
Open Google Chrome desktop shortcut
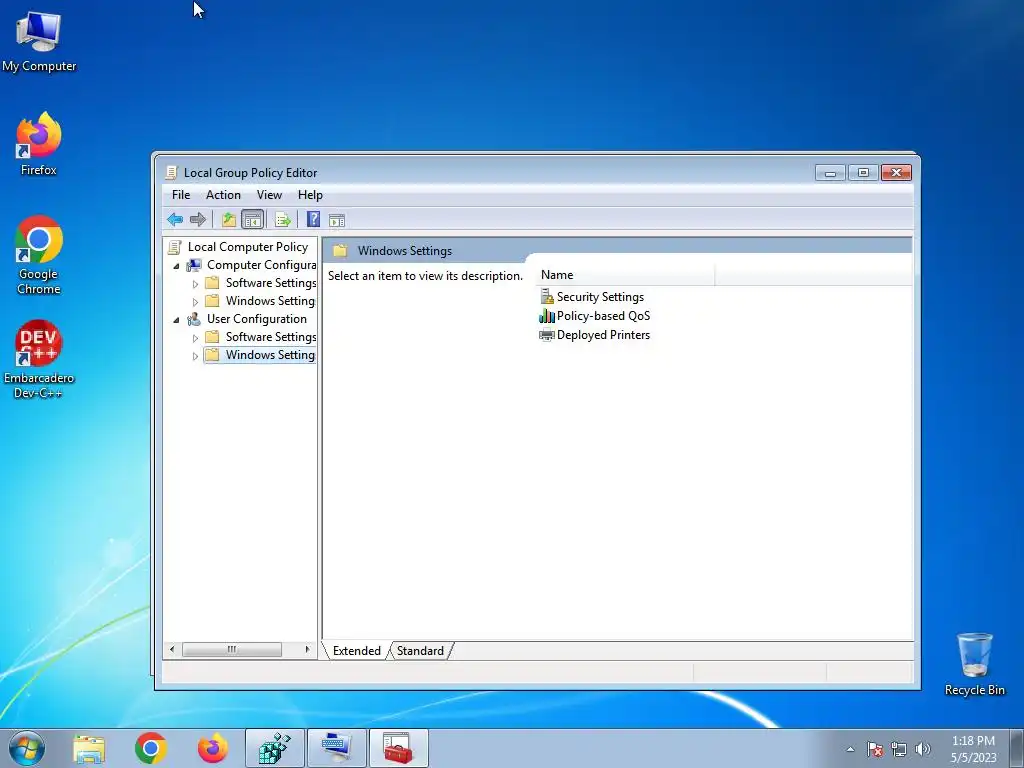tap(39, 255)
